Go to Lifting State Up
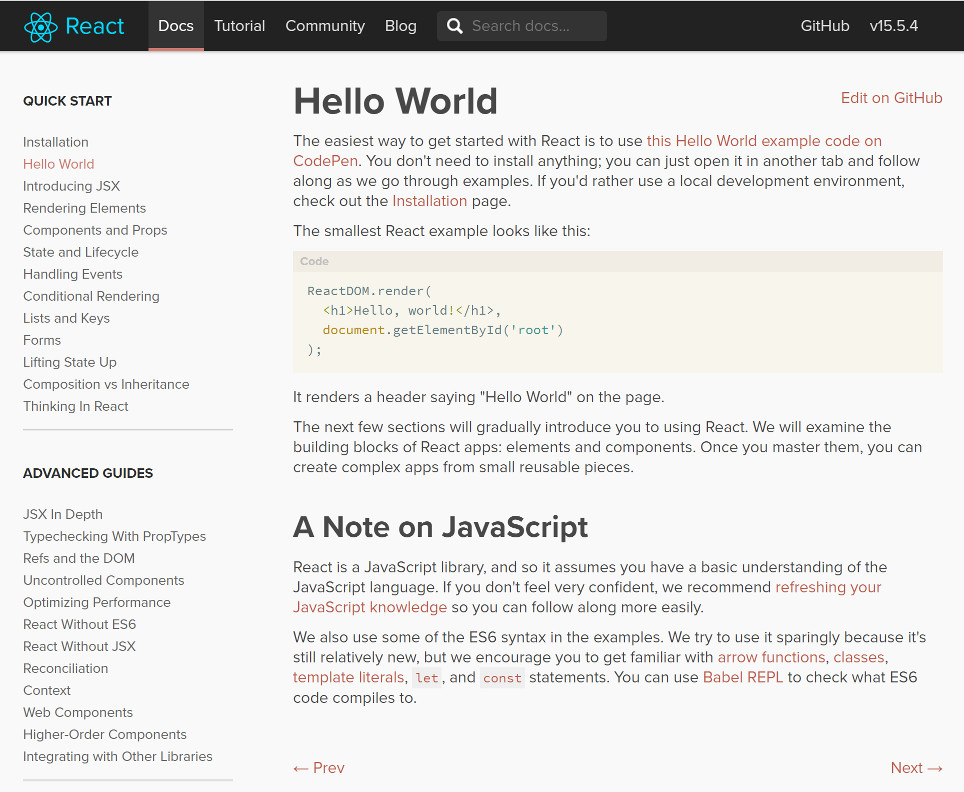The width and height of the screenshot is (964, 792). tap(69, 363)
